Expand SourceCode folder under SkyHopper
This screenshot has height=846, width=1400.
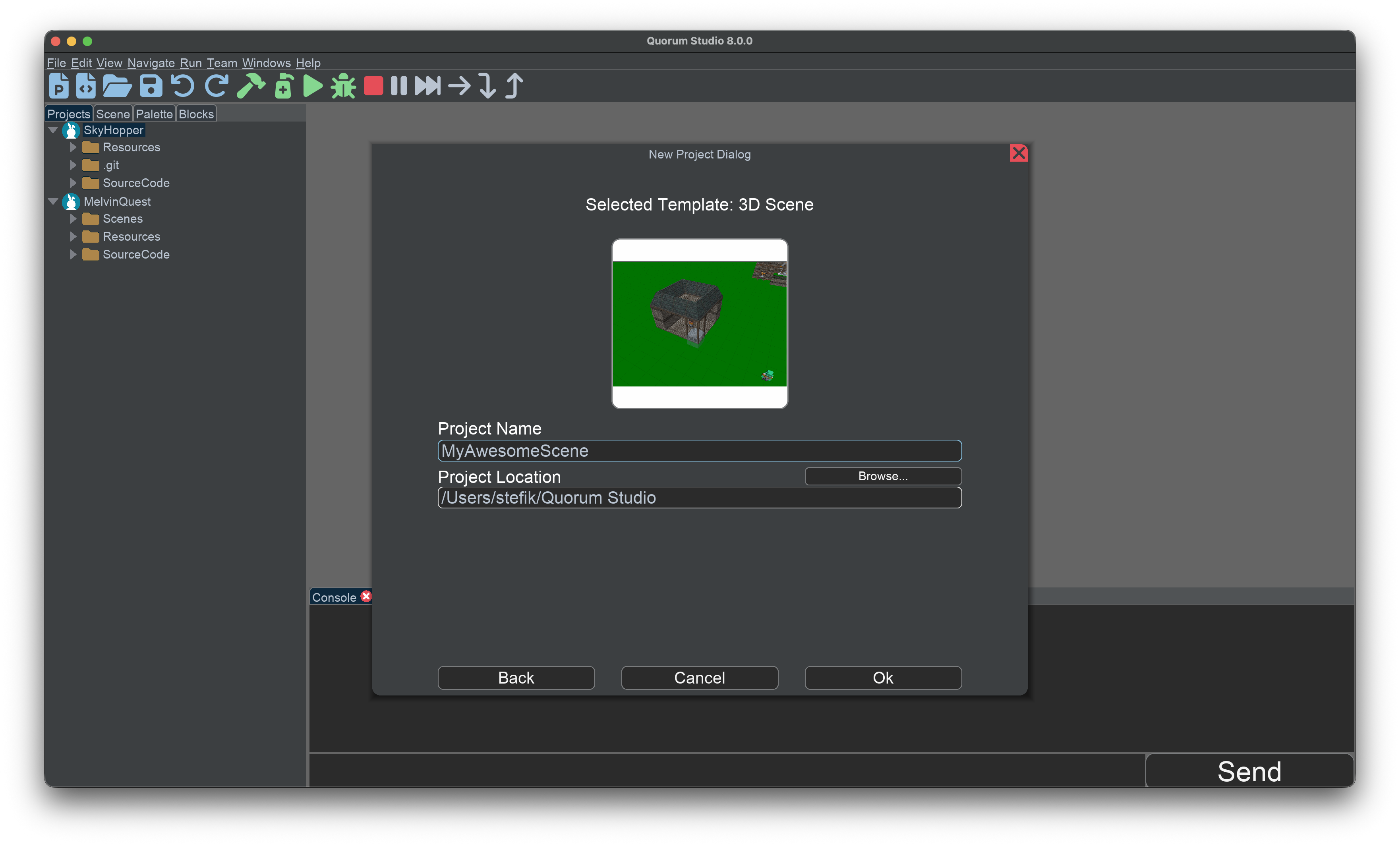click(x=73, y=183)
